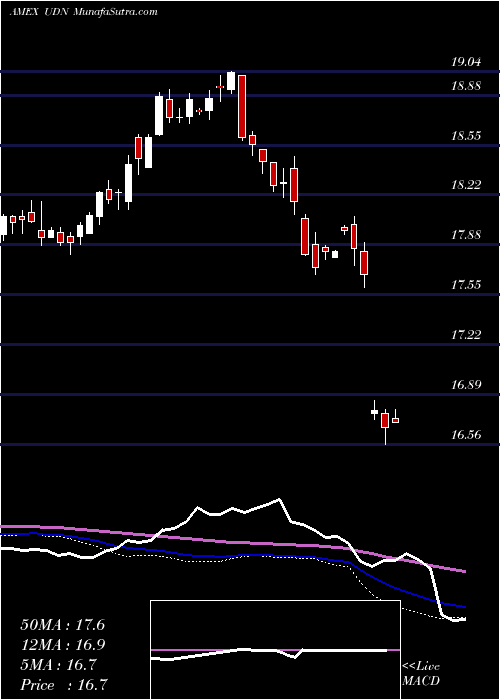Click the 17.22 price axis label

[x=466, y=334]
